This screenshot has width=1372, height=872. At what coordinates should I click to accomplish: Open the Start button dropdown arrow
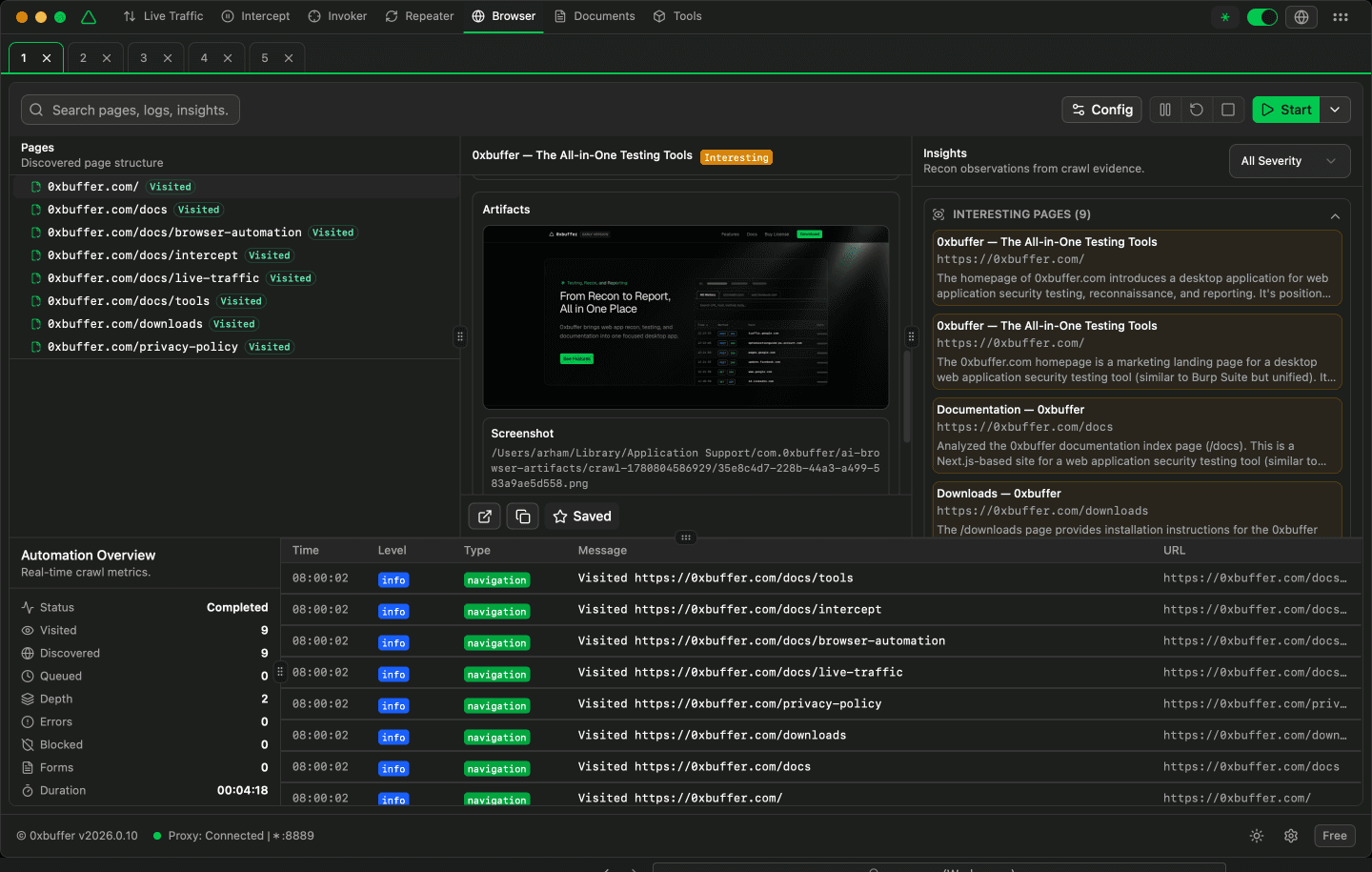tap(1335, 110)
